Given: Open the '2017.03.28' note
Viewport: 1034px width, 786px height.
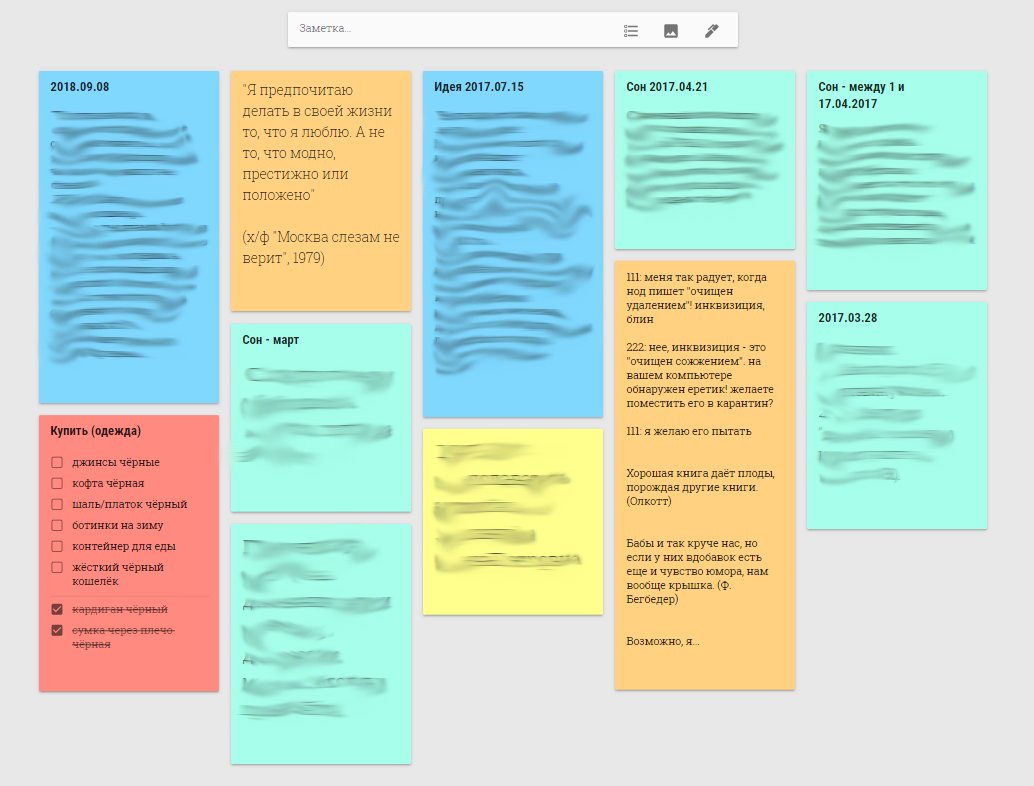Looking at the screenshot, I should 896,415.
